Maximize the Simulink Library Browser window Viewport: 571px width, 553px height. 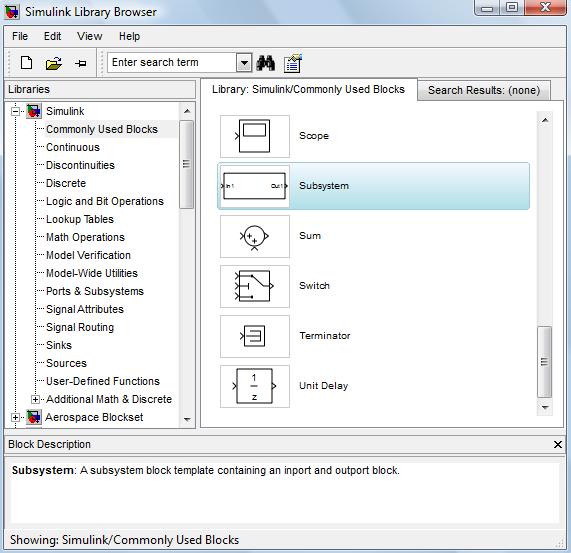(512, 8)
